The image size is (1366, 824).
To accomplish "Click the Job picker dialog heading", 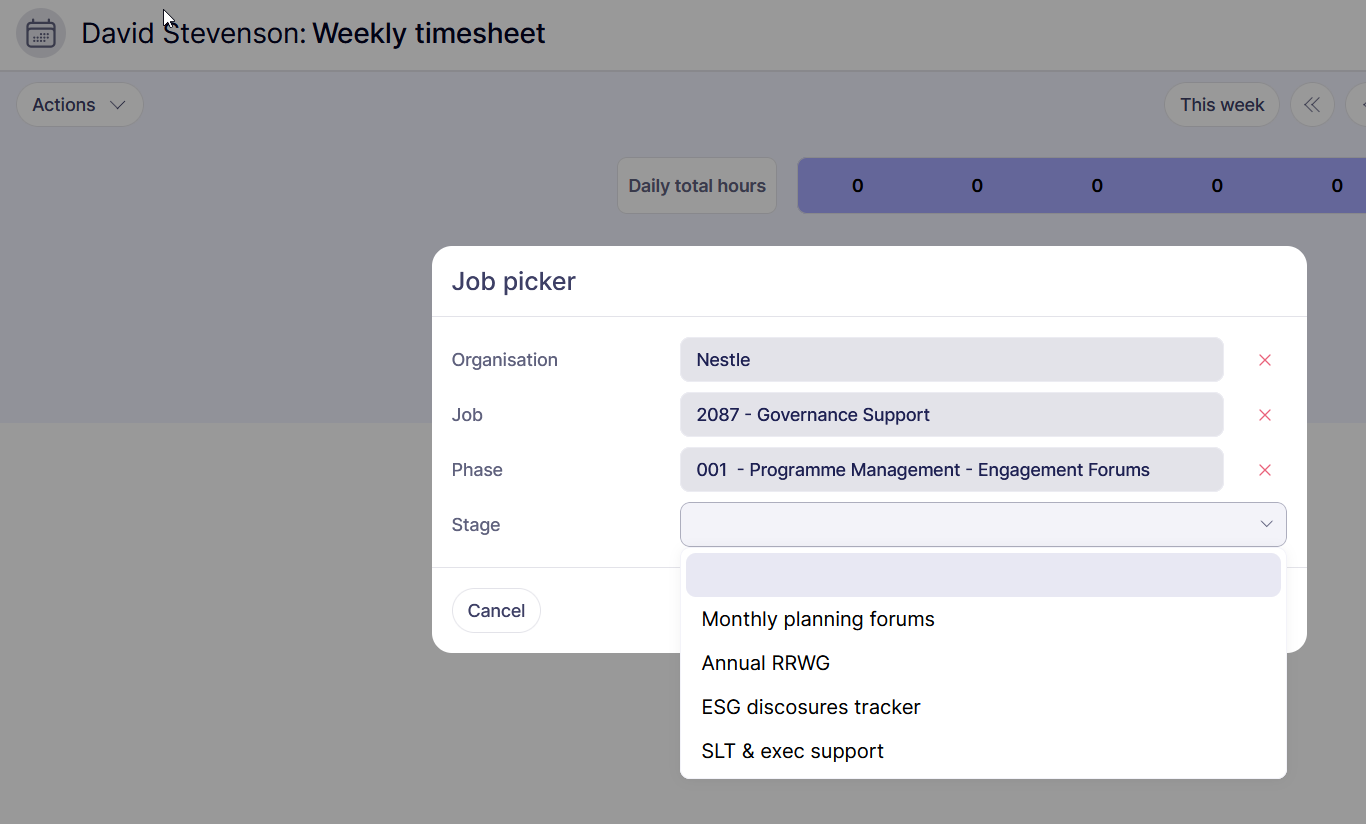I will coord(514,281).
